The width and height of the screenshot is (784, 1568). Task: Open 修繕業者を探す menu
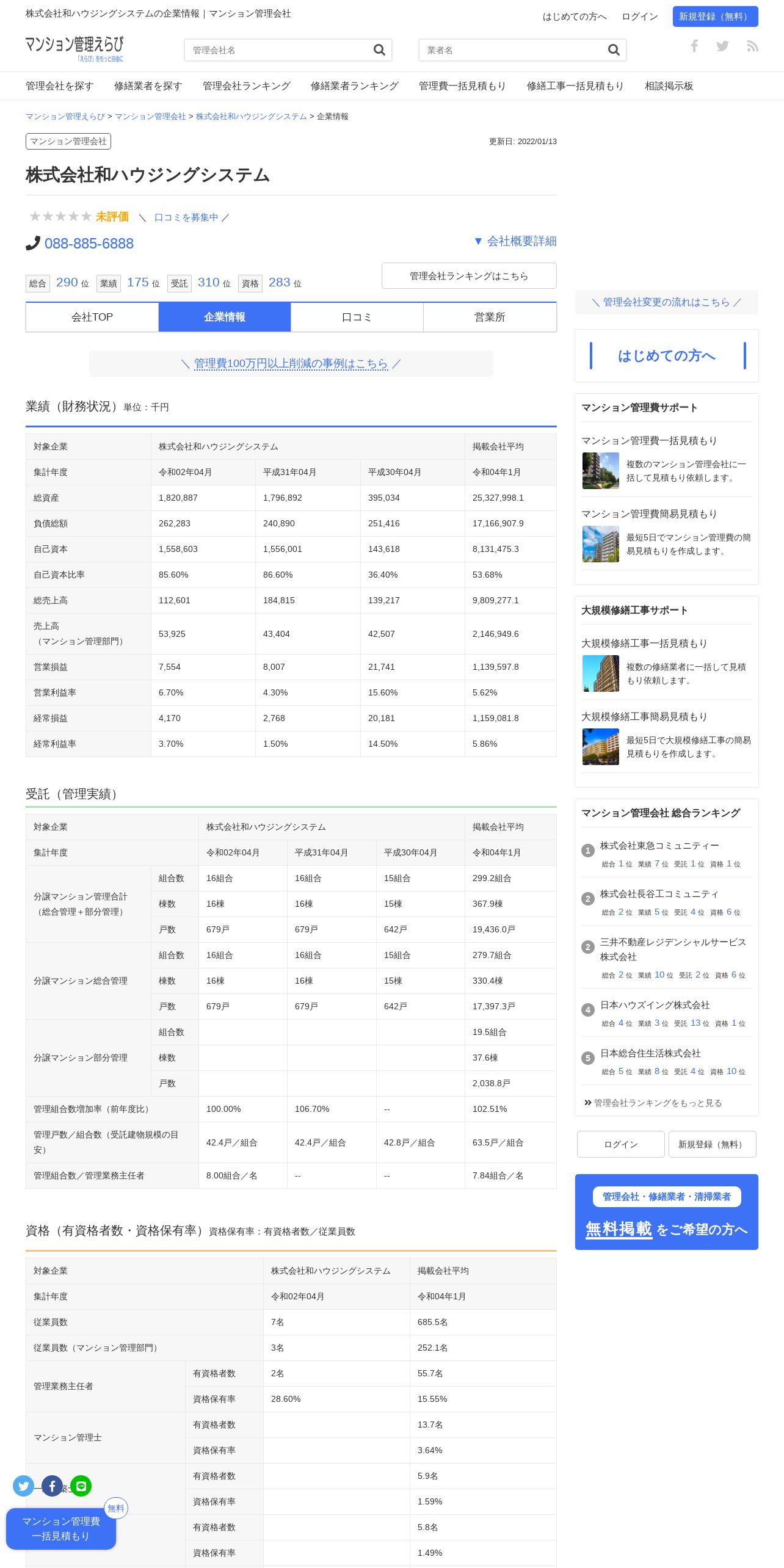coord(148,86)
